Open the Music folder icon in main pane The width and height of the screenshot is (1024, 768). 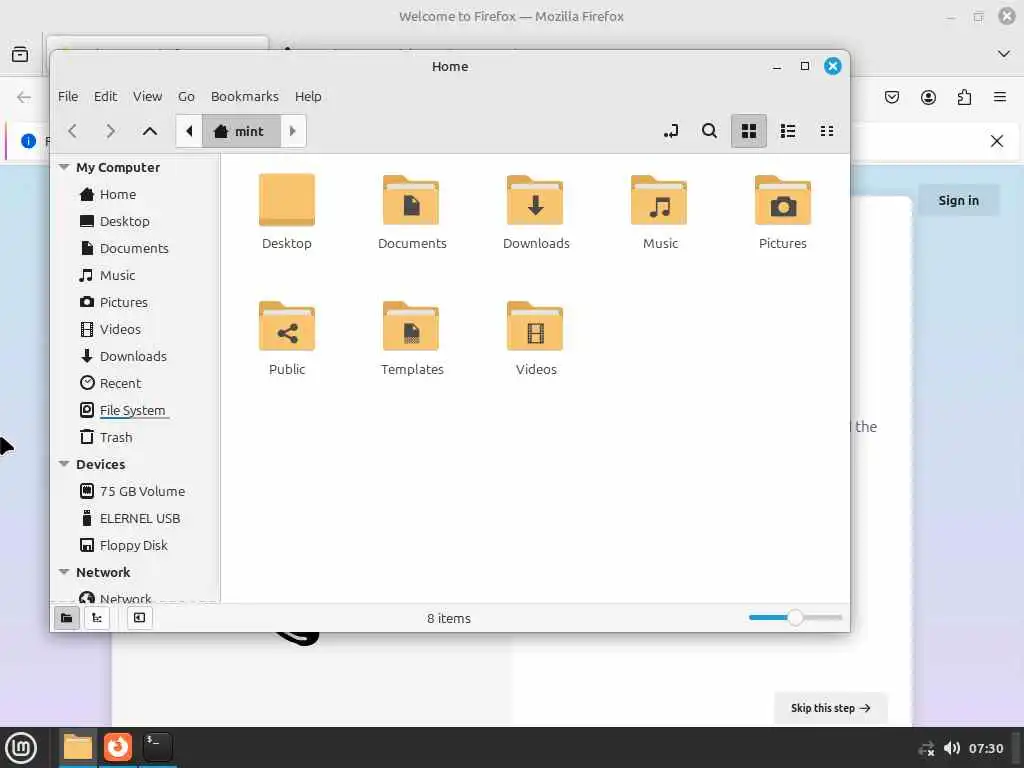pyautogui.click(x=659, y=200)
